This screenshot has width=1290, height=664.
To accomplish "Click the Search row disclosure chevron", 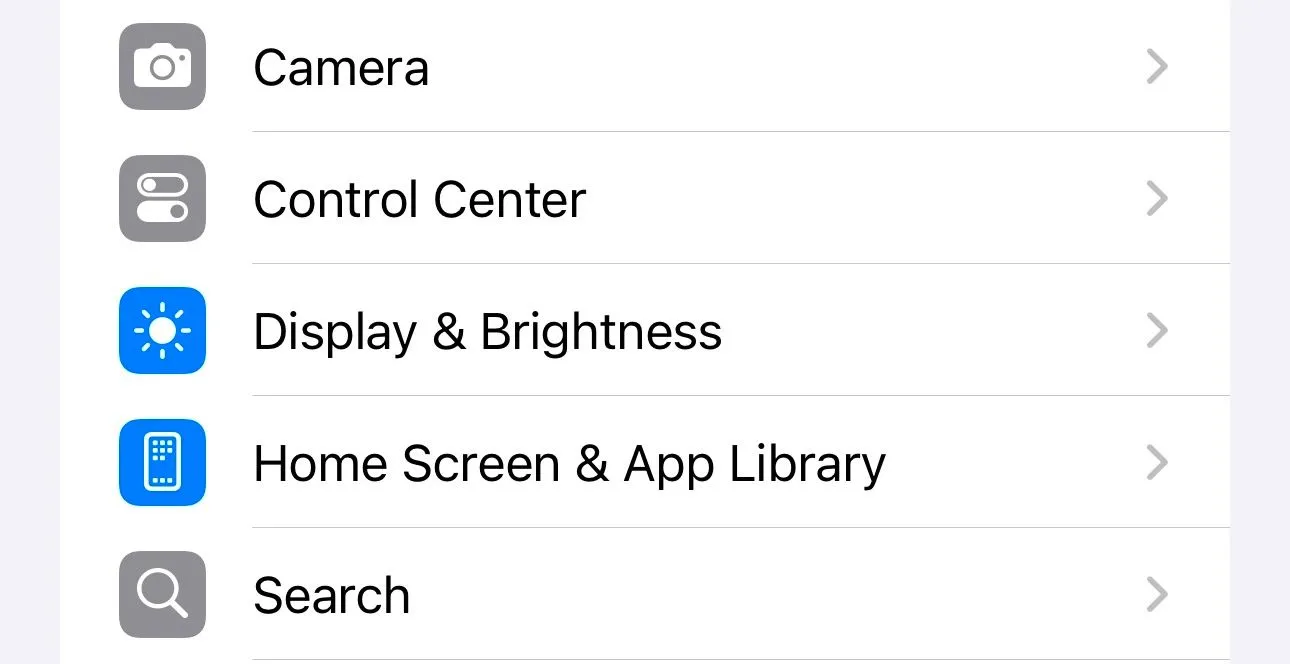I will (x=1157, y=595).
